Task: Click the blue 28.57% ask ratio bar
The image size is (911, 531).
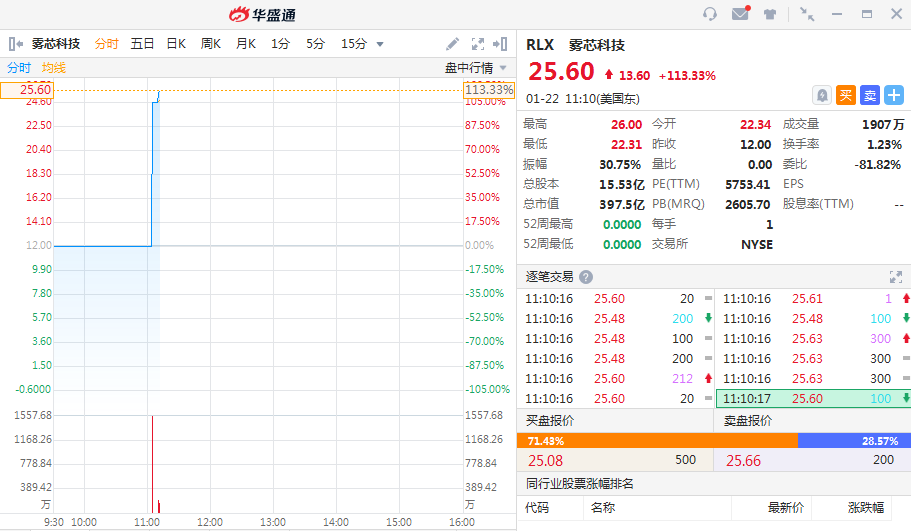Action: pos(854,440)
